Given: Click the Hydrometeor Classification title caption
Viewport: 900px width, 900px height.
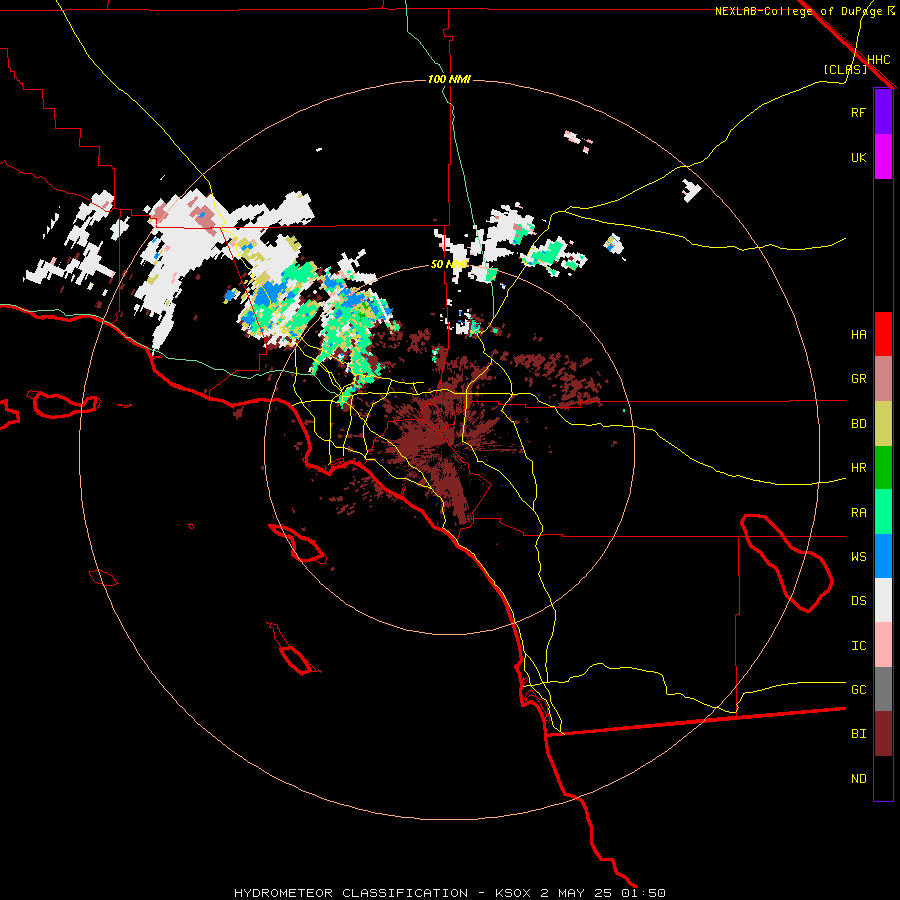Looking at the screenshot, I should coord(450,893).
